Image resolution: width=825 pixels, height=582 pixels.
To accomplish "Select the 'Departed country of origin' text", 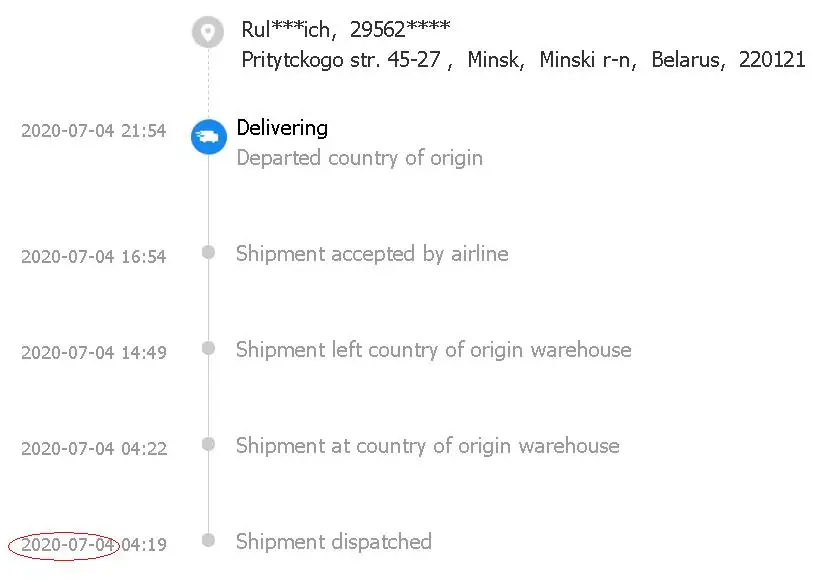I will [x=359, y=158].
